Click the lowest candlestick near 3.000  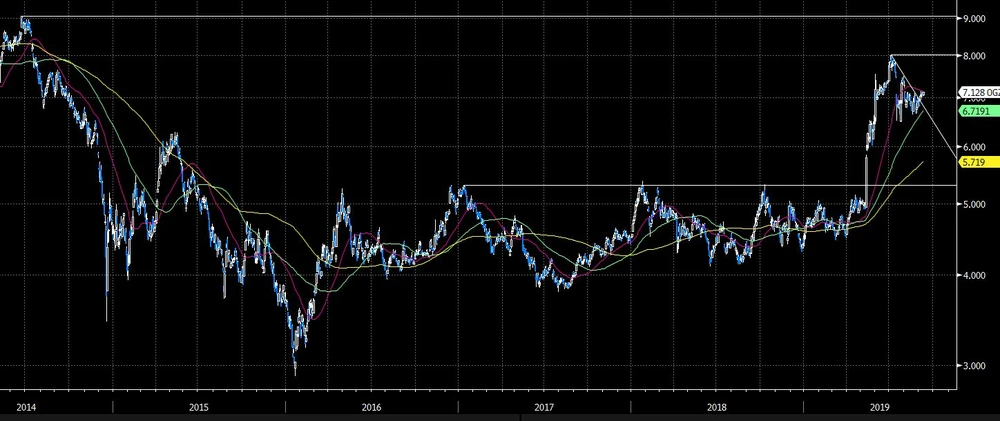click(294, 368)
